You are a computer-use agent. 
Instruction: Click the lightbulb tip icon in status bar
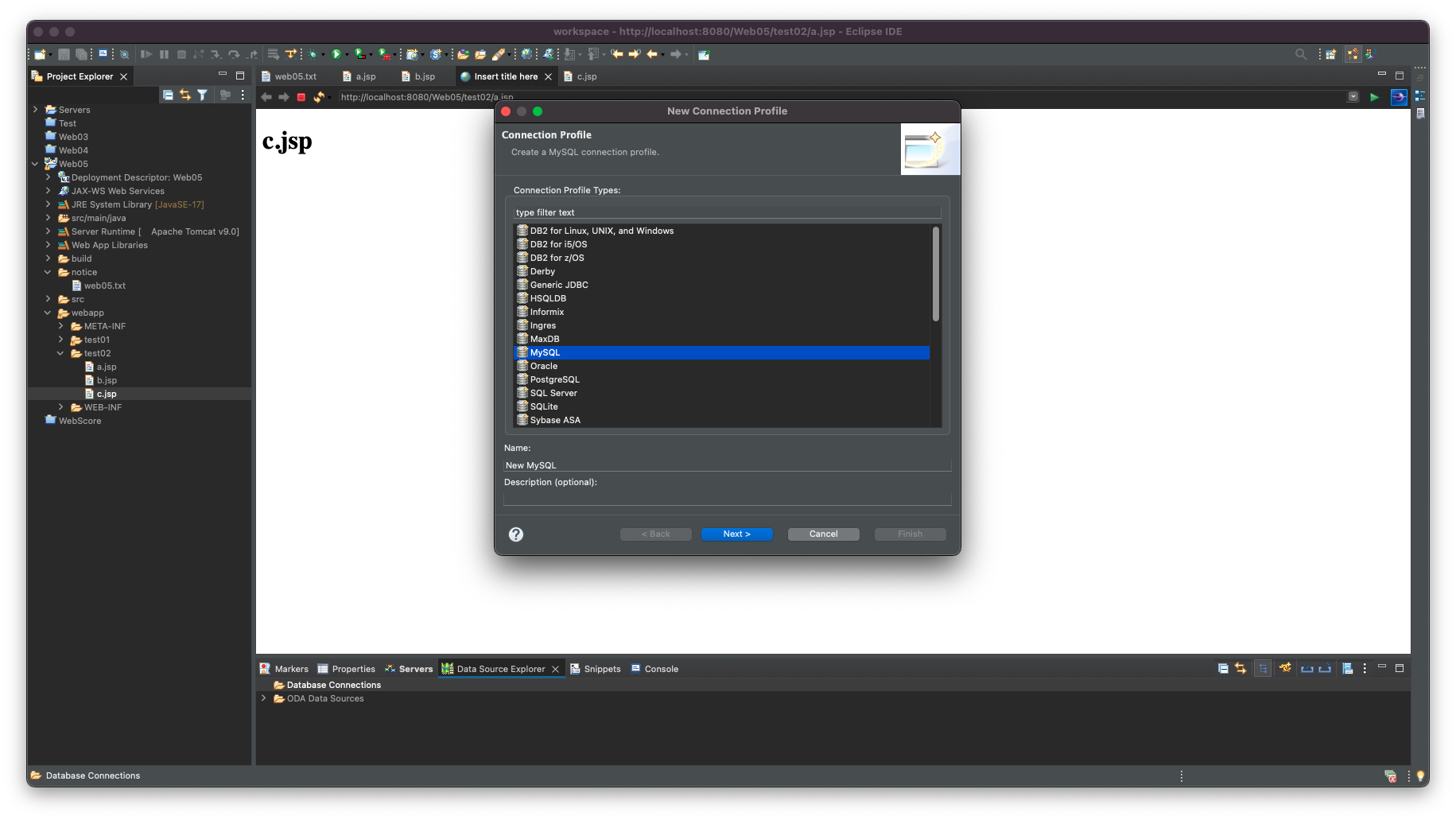click(x=1420, y=775)
